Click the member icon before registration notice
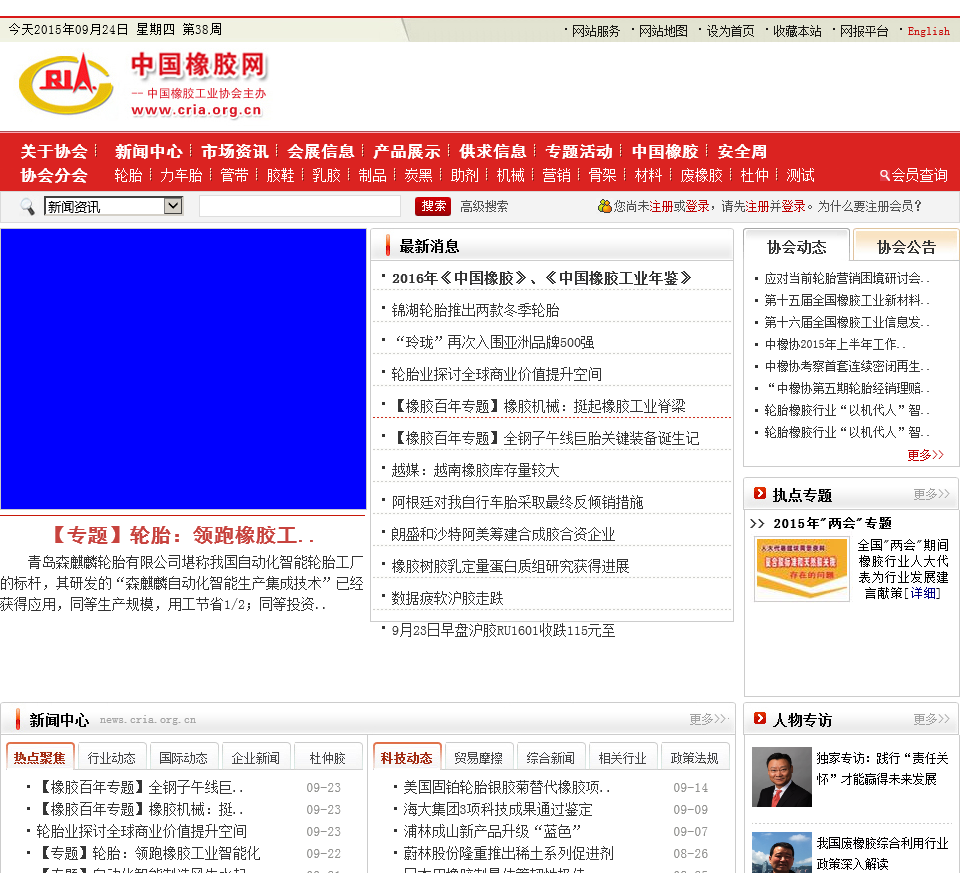Viewport: 960px width, 873px height. point(604,206)
